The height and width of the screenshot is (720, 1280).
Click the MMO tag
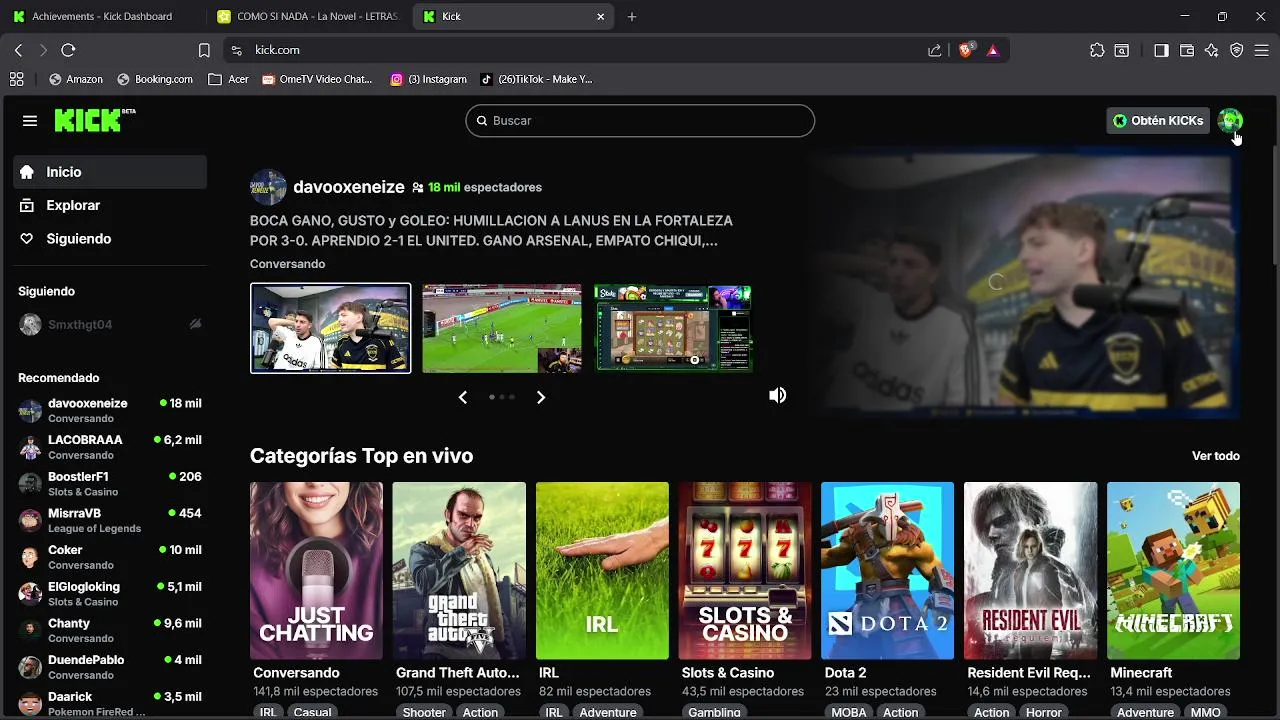click(1205, 712)
